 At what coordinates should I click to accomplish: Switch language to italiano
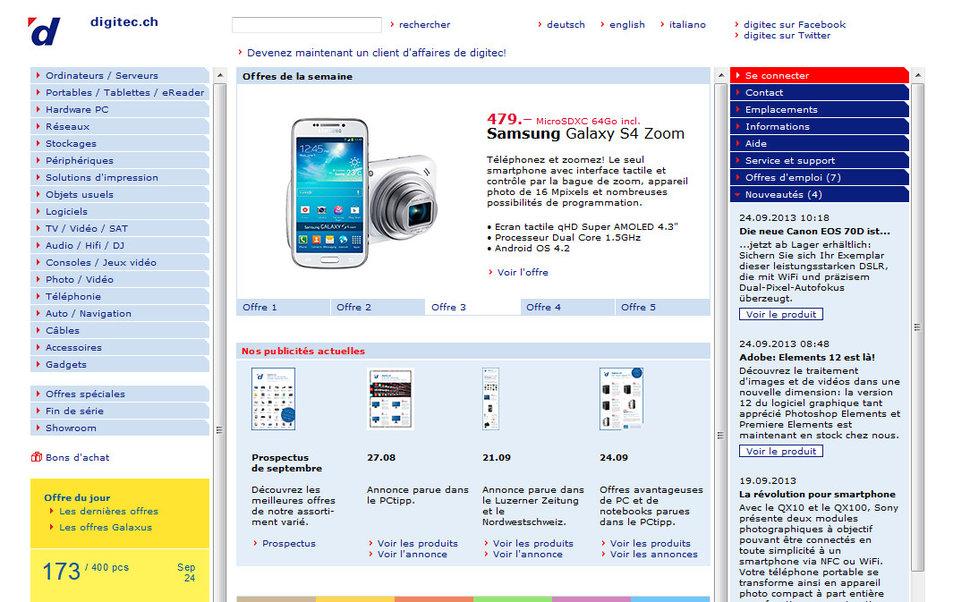(687, 25)
